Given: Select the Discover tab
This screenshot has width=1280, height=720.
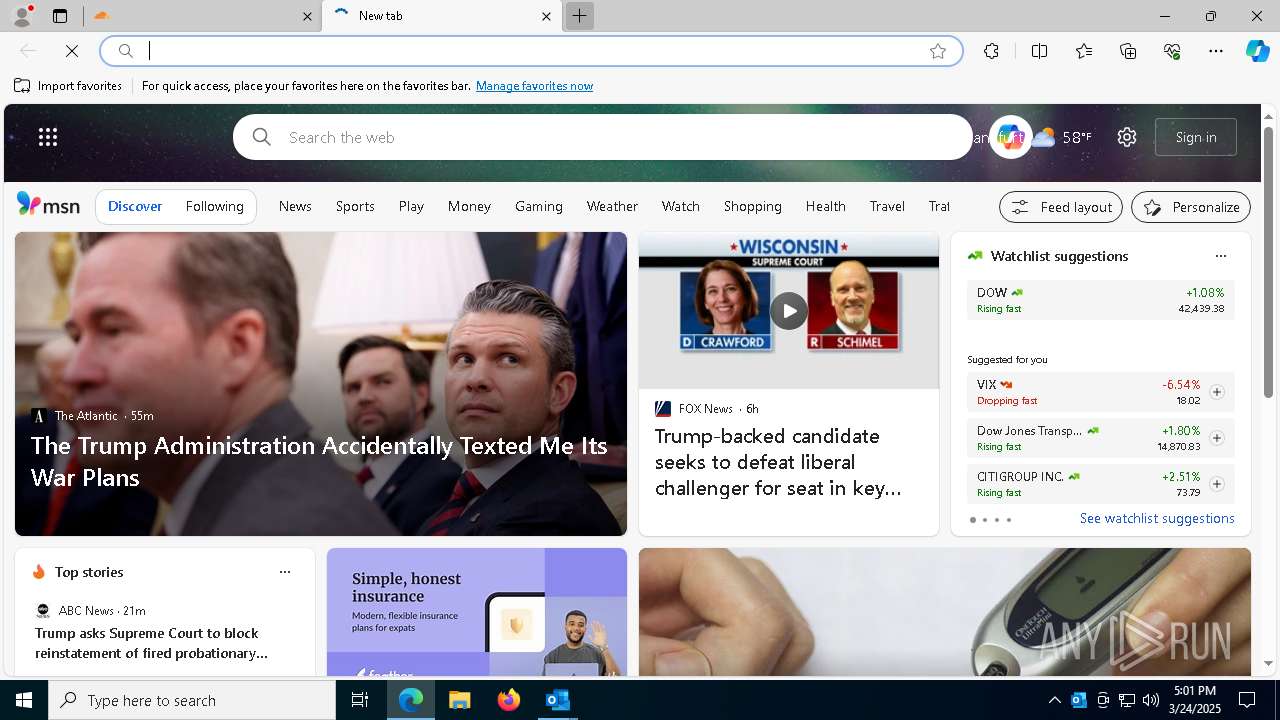Looking at the screenshot, I should 135,206.
